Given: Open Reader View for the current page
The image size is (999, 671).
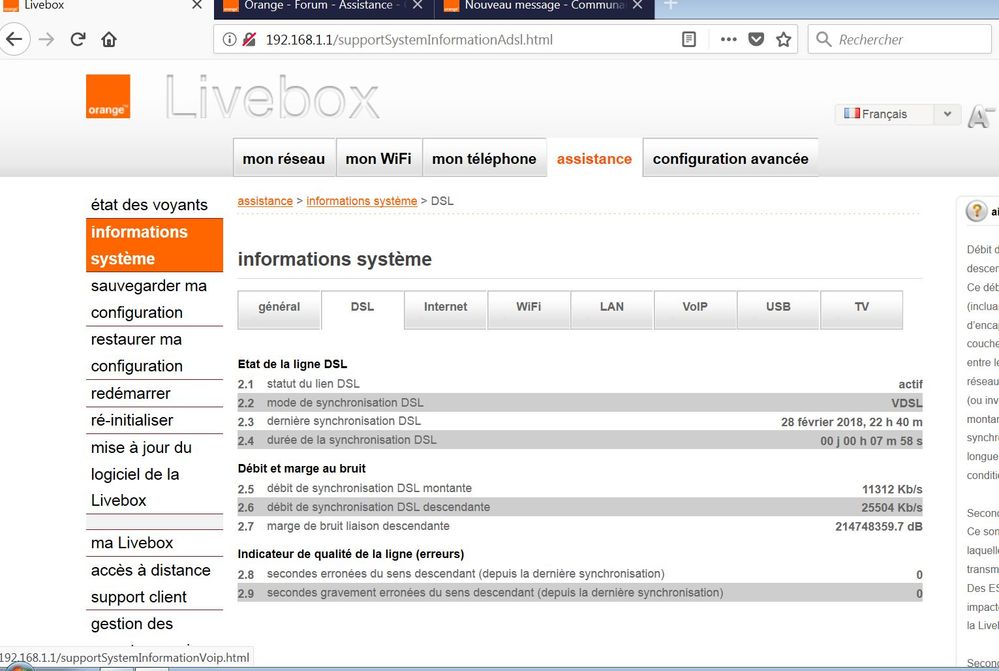Looking at the screenshot, I should (690, 39).
